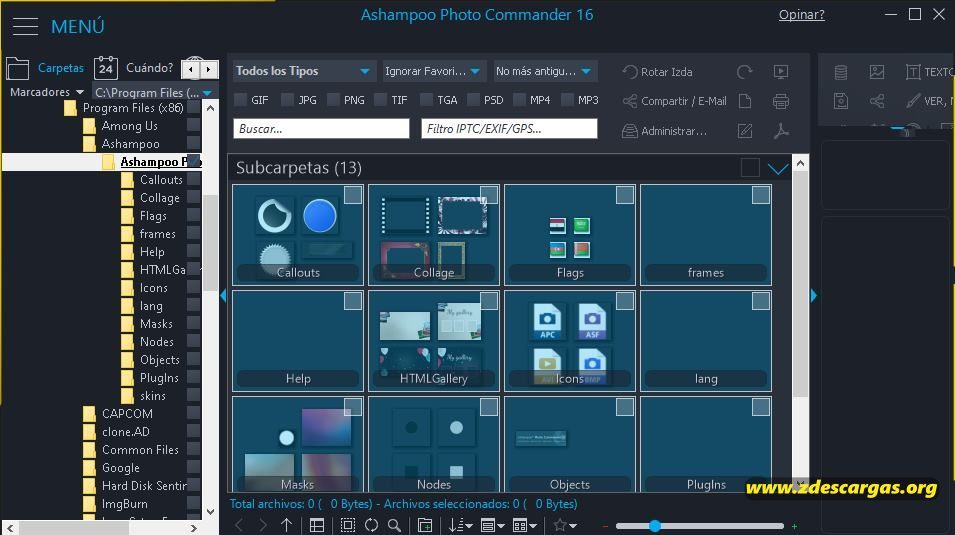This screenshot has height=535, width=955.
Task: Click the table layout view icon
Action: [317, 525]
